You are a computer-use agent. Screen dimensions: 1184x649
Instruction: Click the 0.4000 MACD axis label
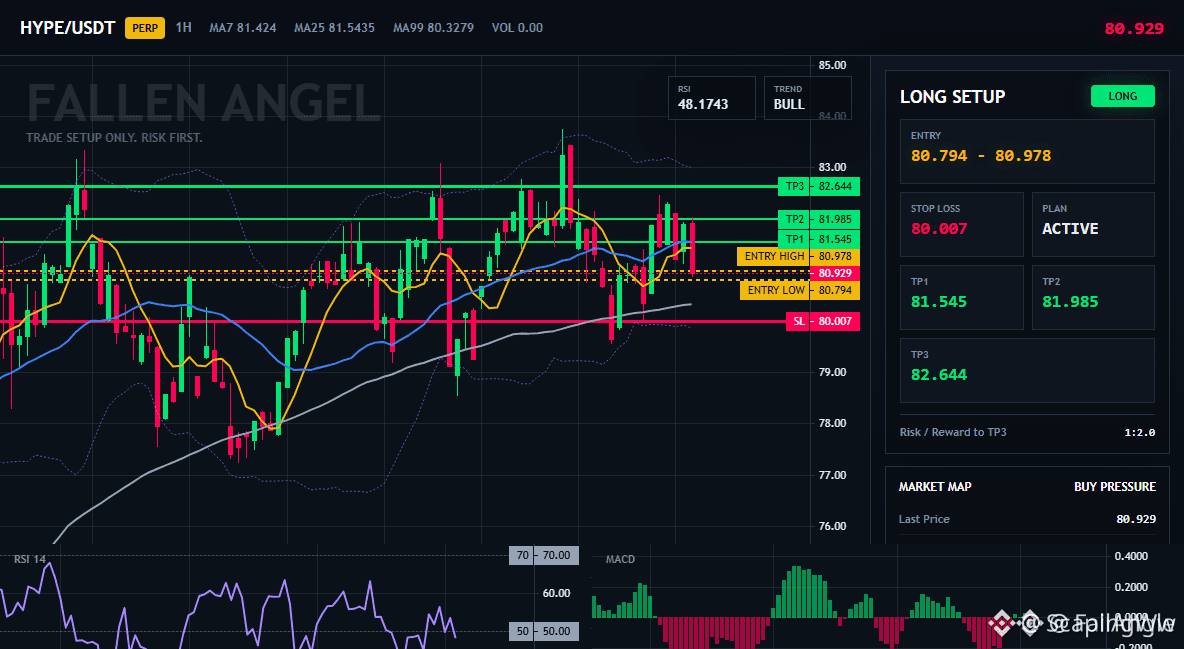pos(1131,556)
